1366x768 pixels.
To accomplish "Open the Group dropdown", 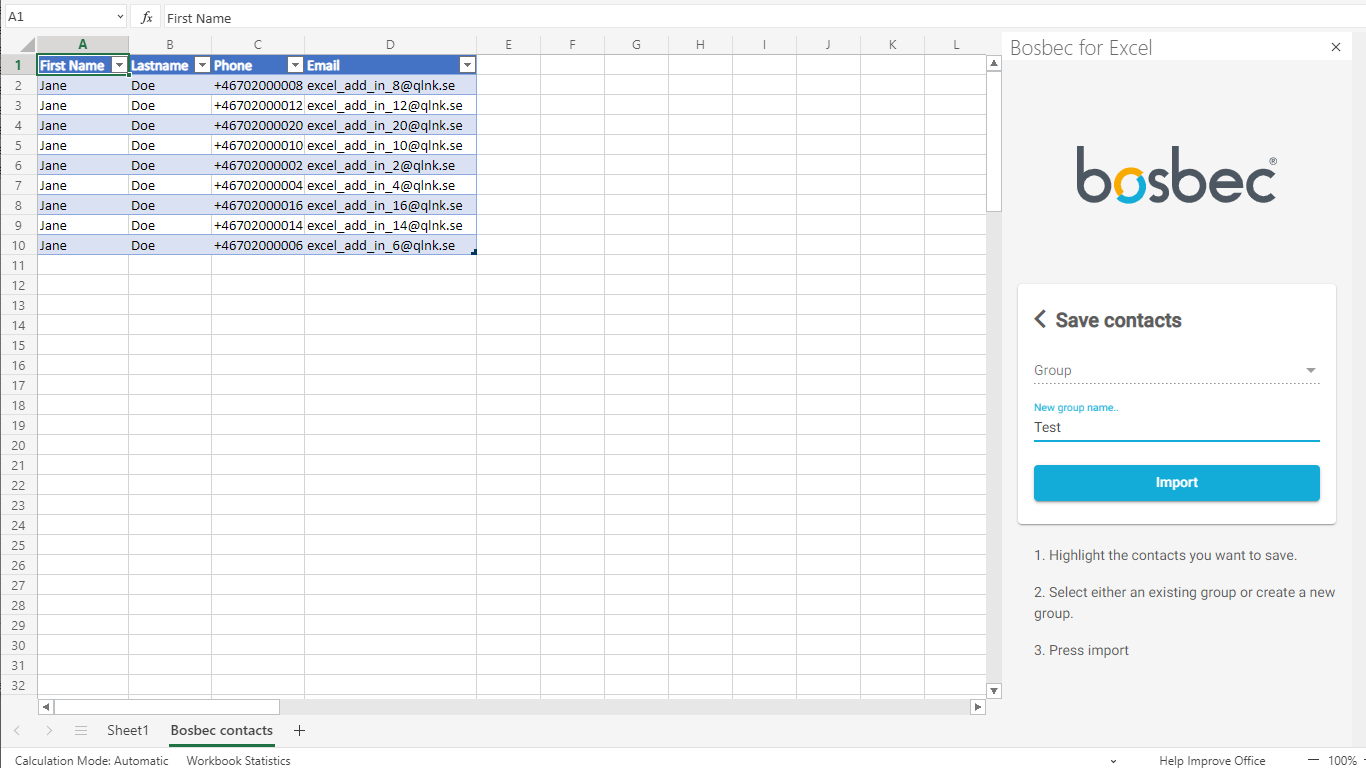I will coord(1177,370).
